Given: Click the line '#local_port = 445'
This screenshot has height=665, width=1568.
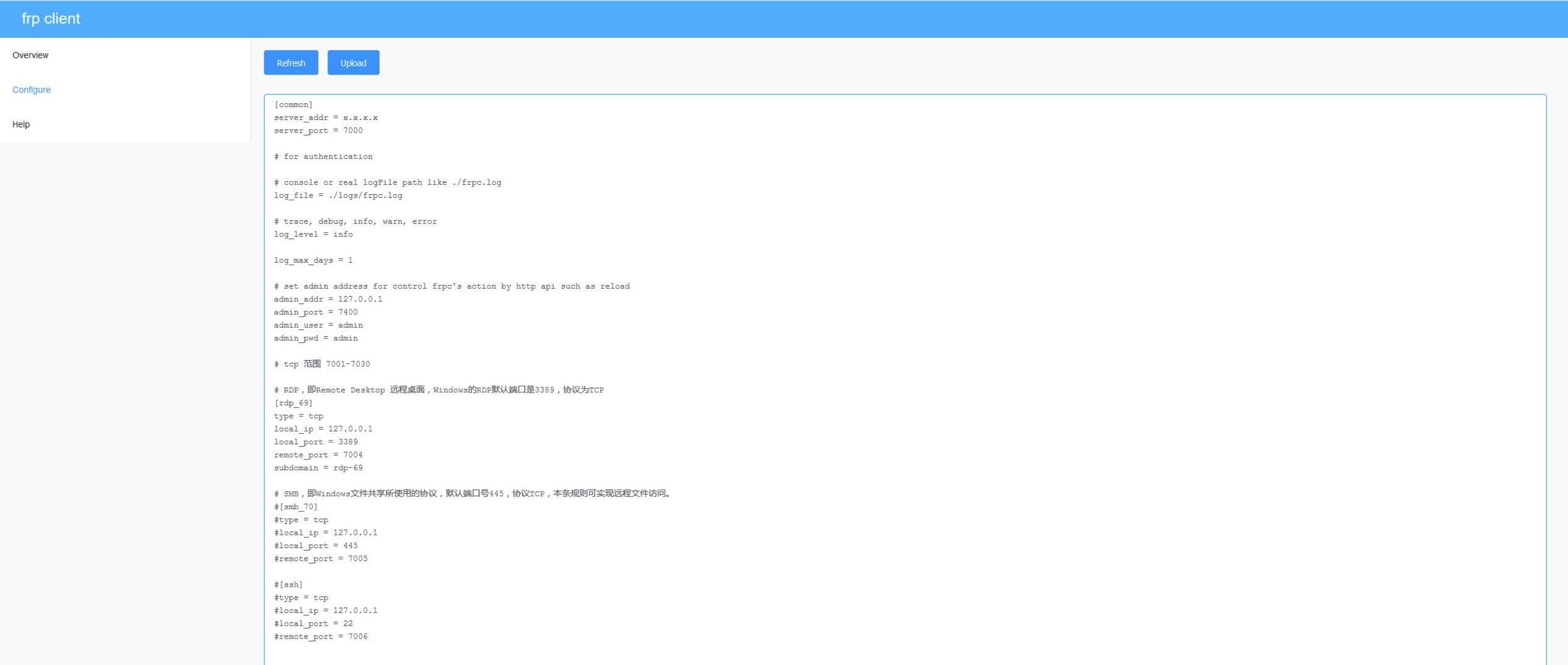Looking at the screenshot, I should coord(316,546).
